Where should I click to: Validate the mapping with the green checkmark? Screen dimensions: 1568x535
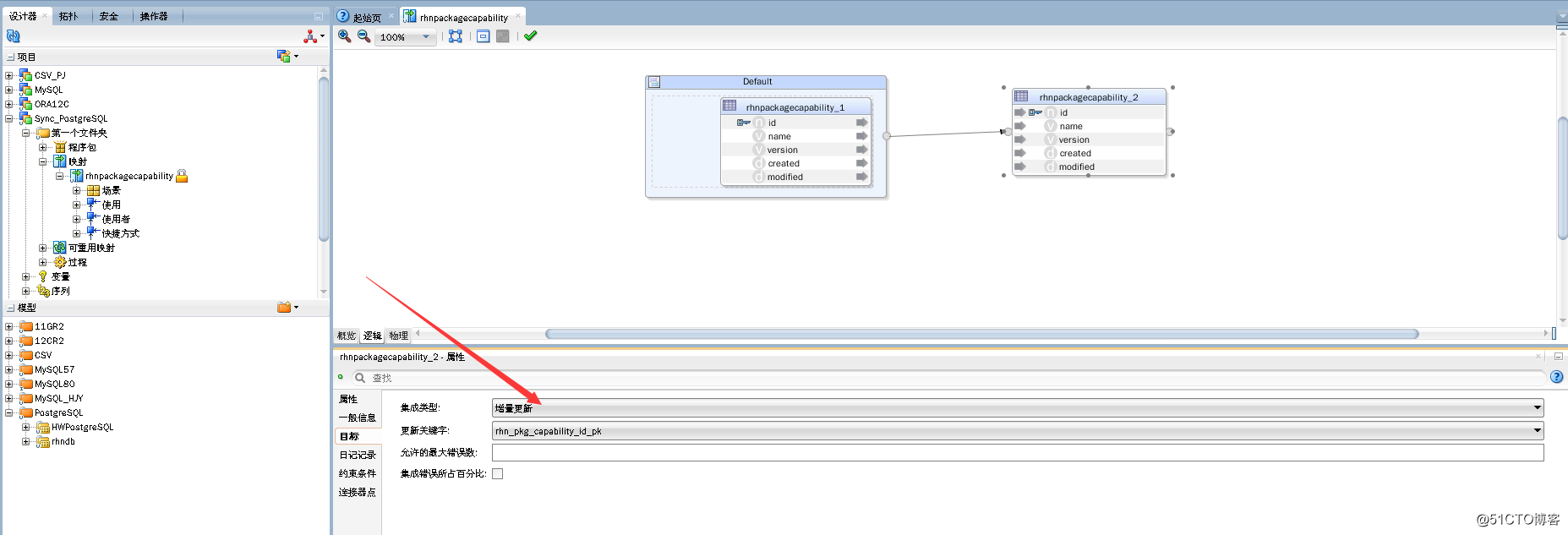[x=530, y=35]
